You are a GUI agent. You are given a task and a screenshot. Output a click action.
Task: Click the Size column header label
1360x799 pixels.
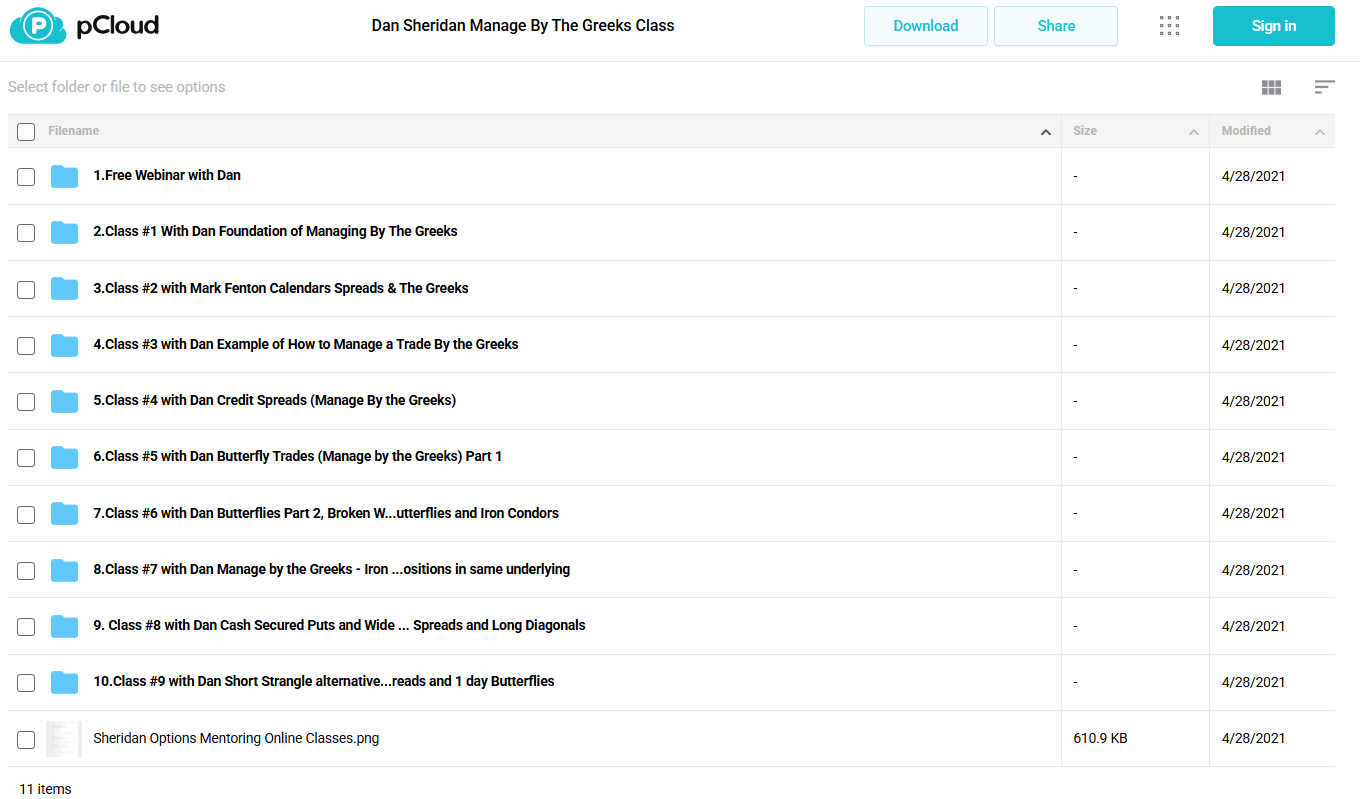tap(1085, 131)
